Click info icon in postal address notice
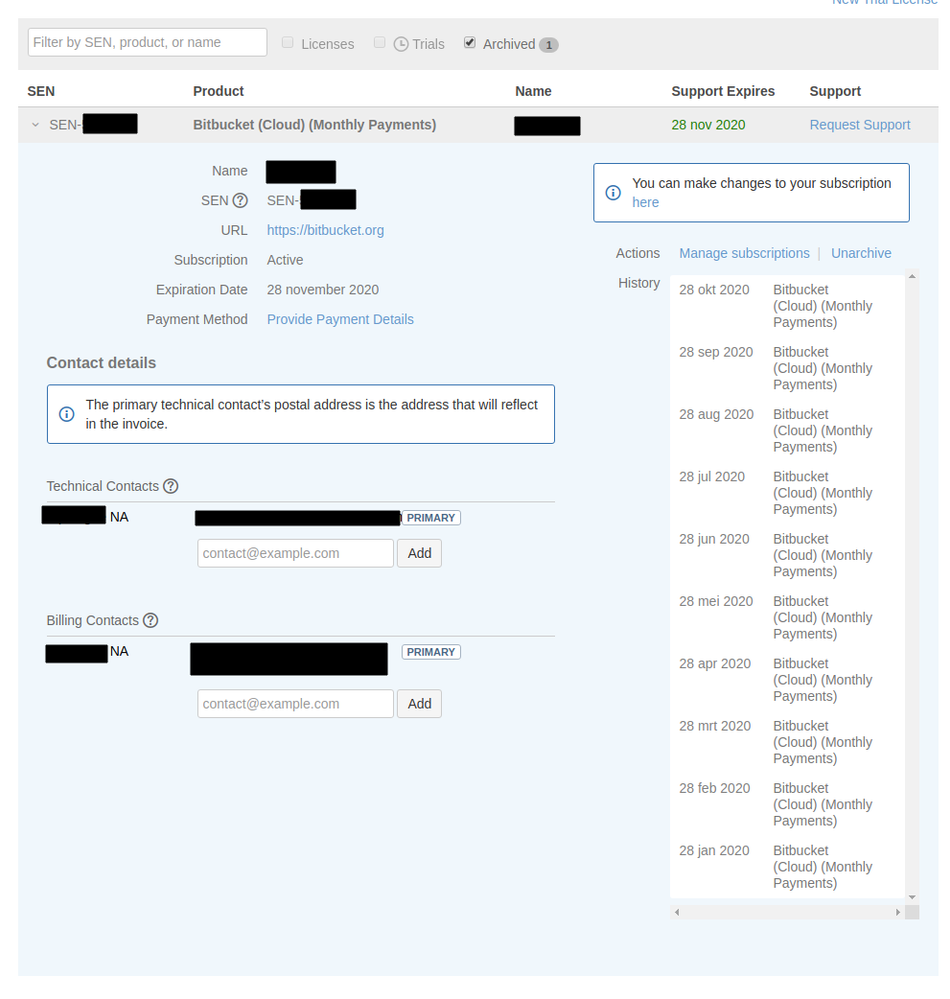 tap(66, 414)
